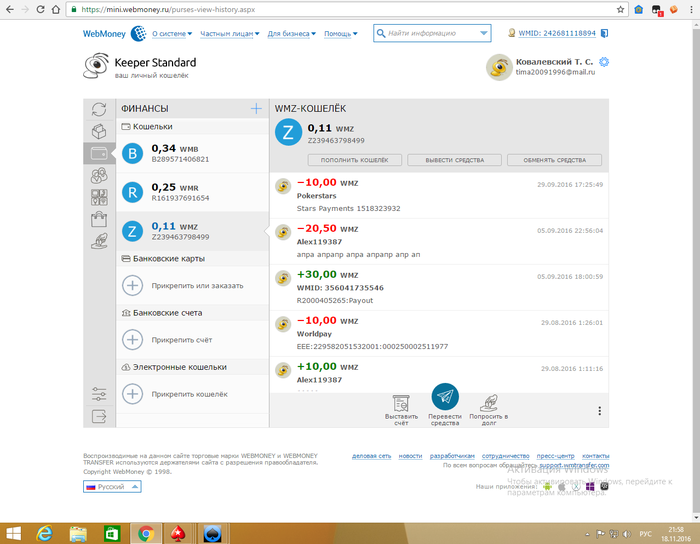Open the settings sliders sidebar icon

coord(99,394)
